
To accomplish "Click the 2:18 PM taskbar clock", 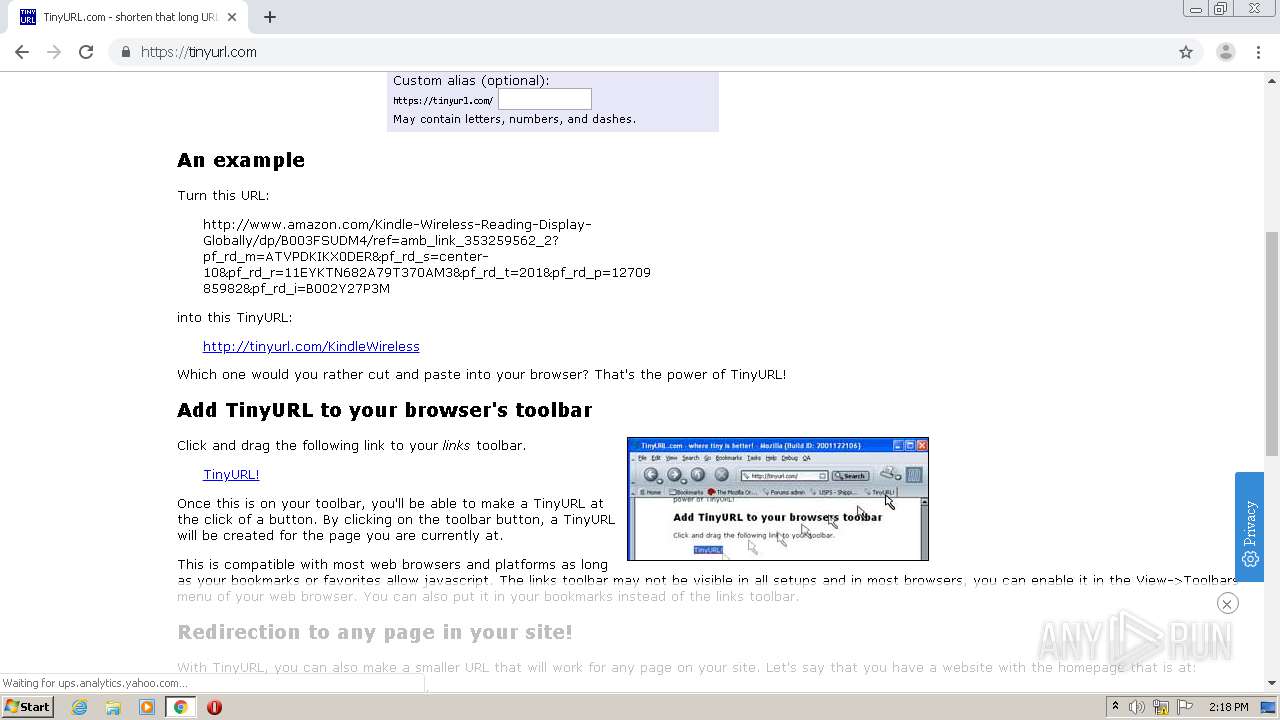I will tap(1229, 707).
